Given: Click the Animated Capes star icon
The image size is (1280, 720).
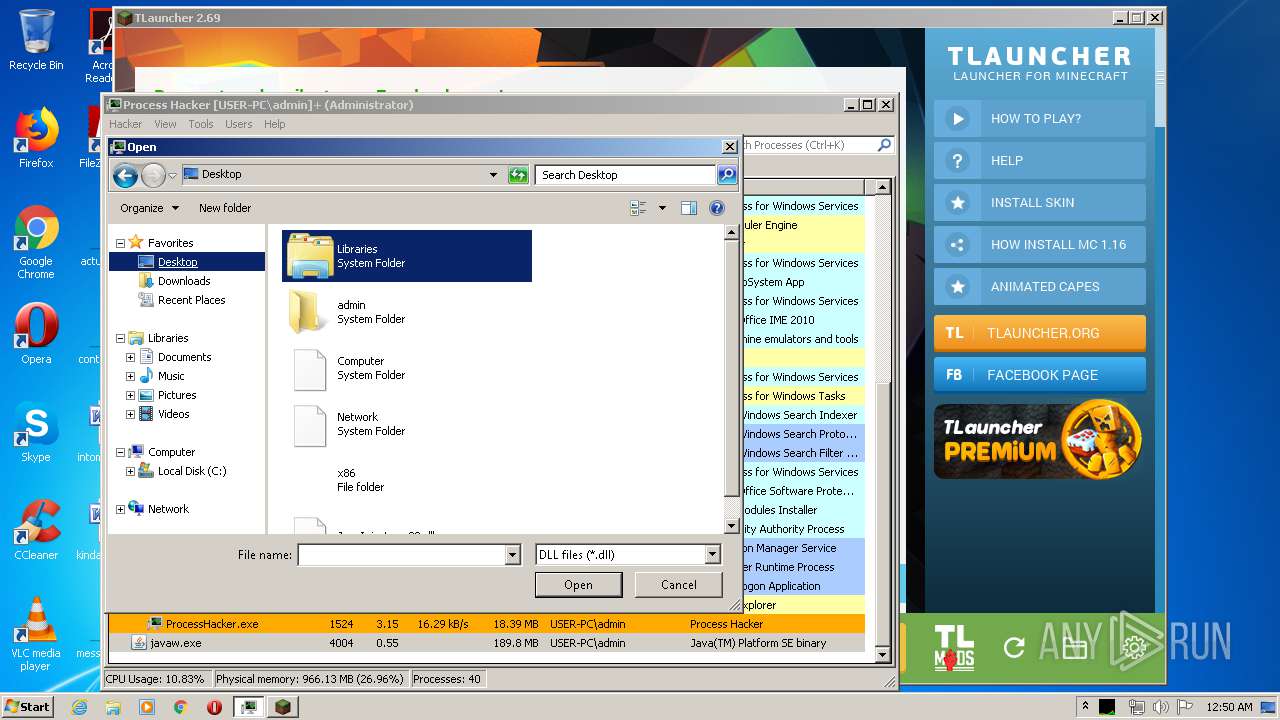Looking at the screenshot, I should pyautogui.click(x=957, y=286).
